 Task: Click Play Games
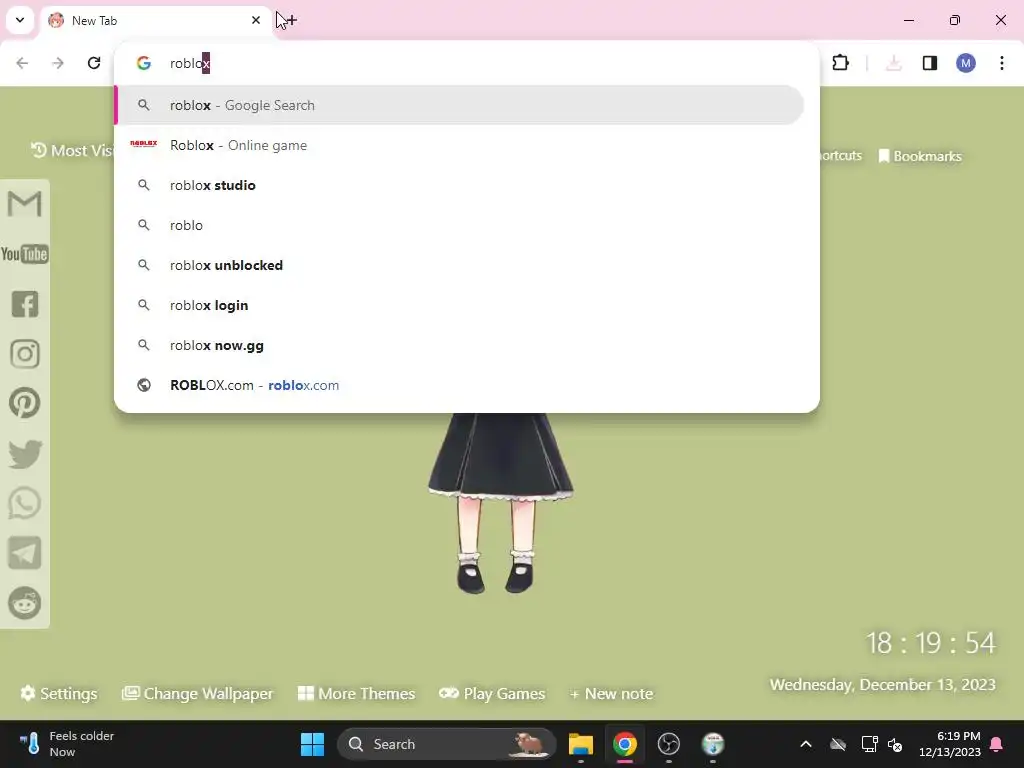click(x=492, y=694)
